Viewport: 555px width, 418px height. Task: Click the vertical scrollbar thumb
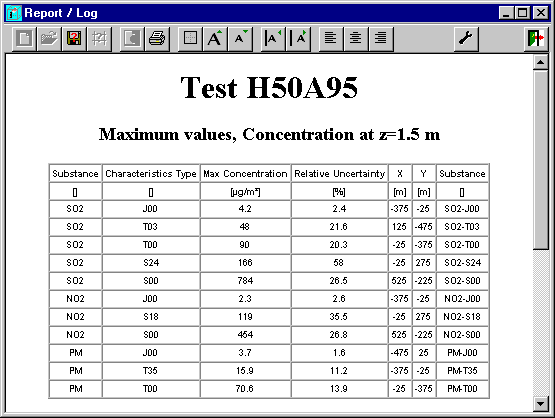point(540,160)
